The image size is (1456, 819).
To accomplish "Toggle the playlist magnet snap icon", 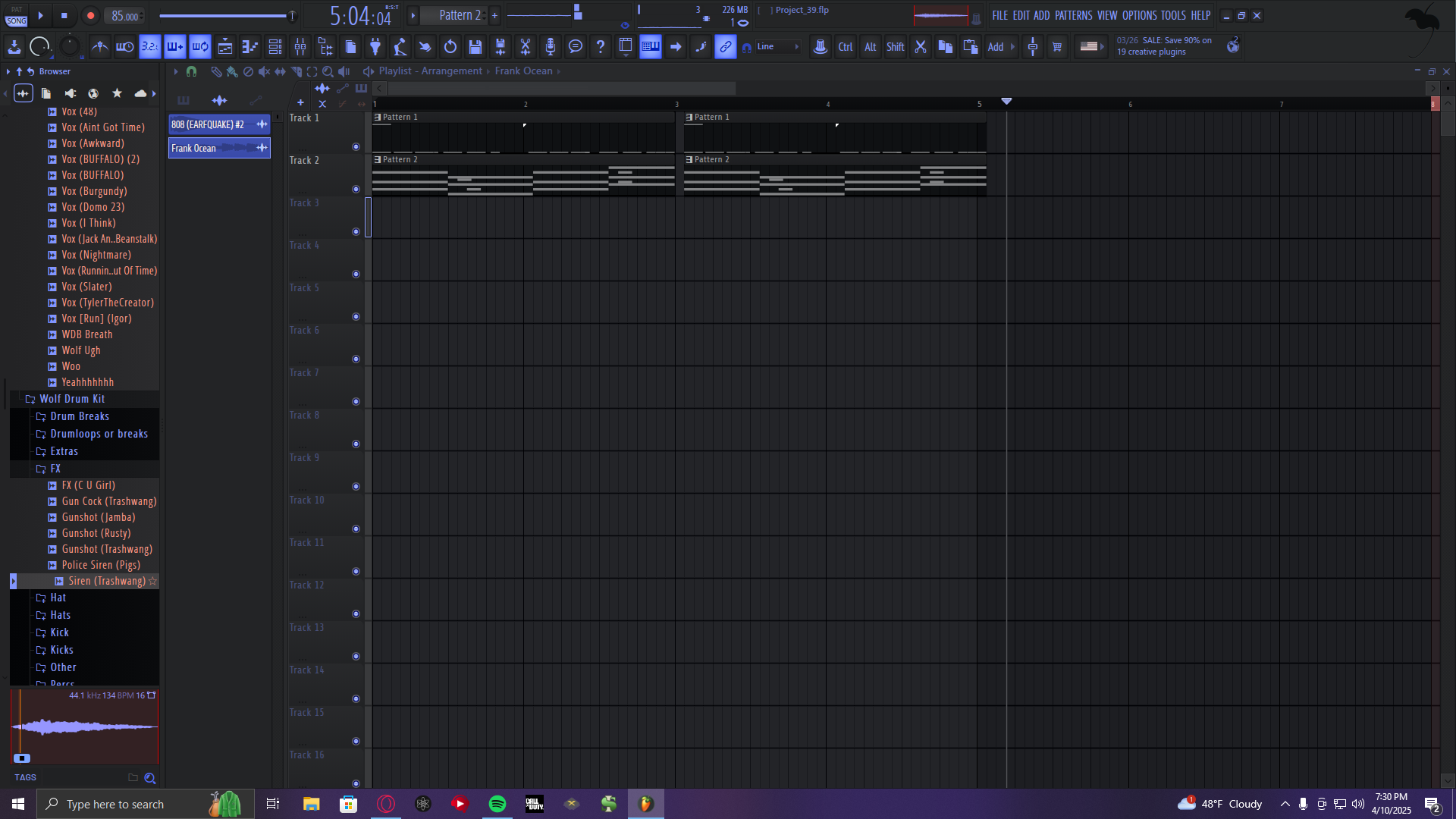I will pos(192,71).
